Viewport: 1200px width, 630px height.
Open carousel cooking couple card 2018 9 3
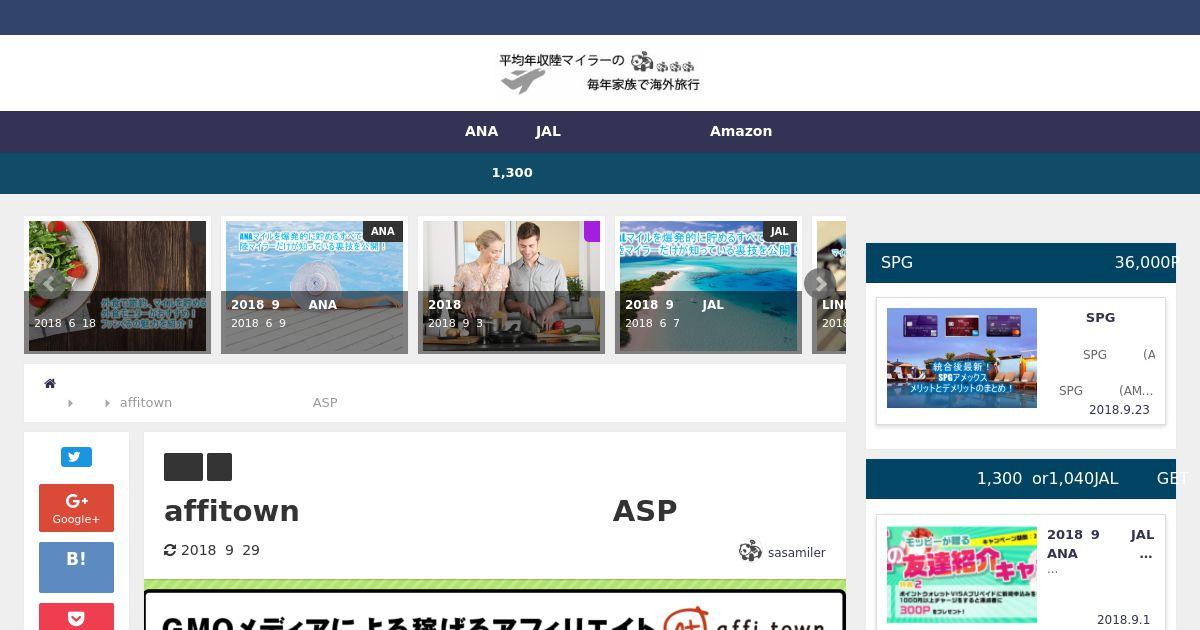point(511,286)
